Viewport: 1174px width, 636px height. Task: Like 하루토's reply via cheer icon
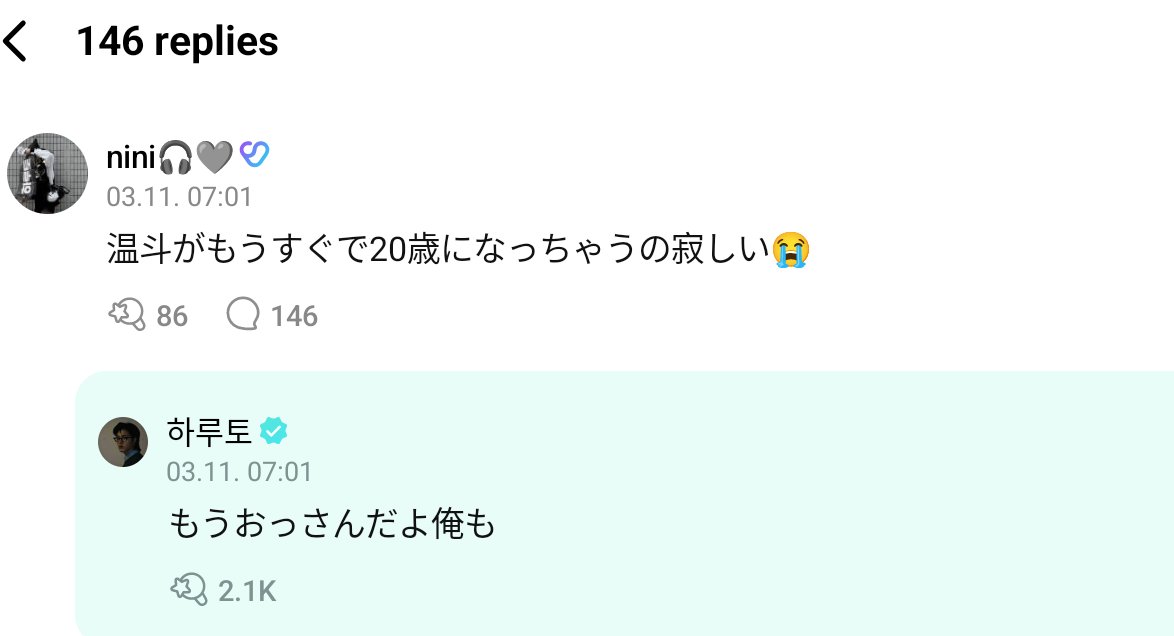pos(189,590)
